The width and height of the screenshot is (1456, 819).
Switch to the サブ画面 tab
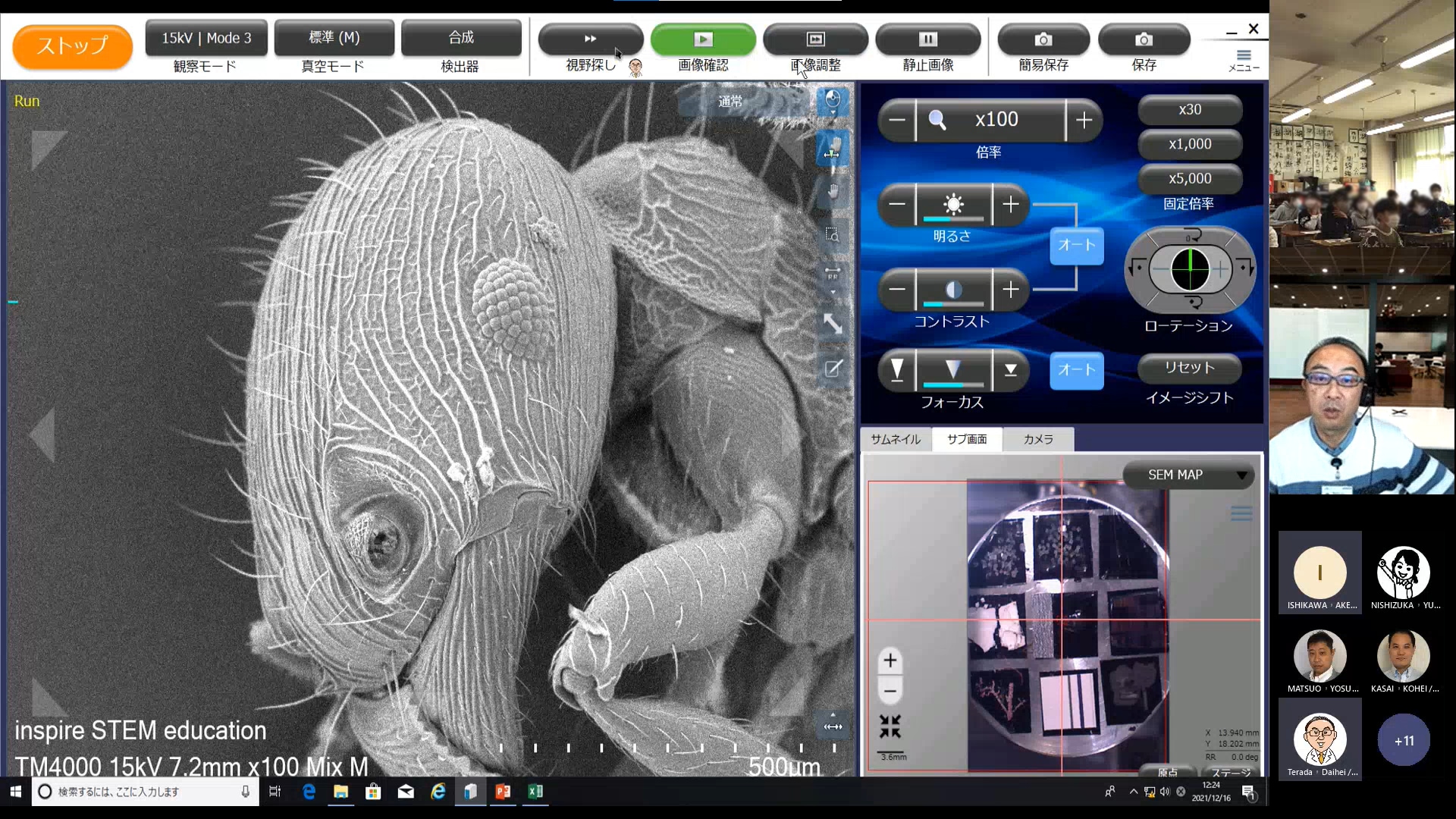tap(967, 439)
